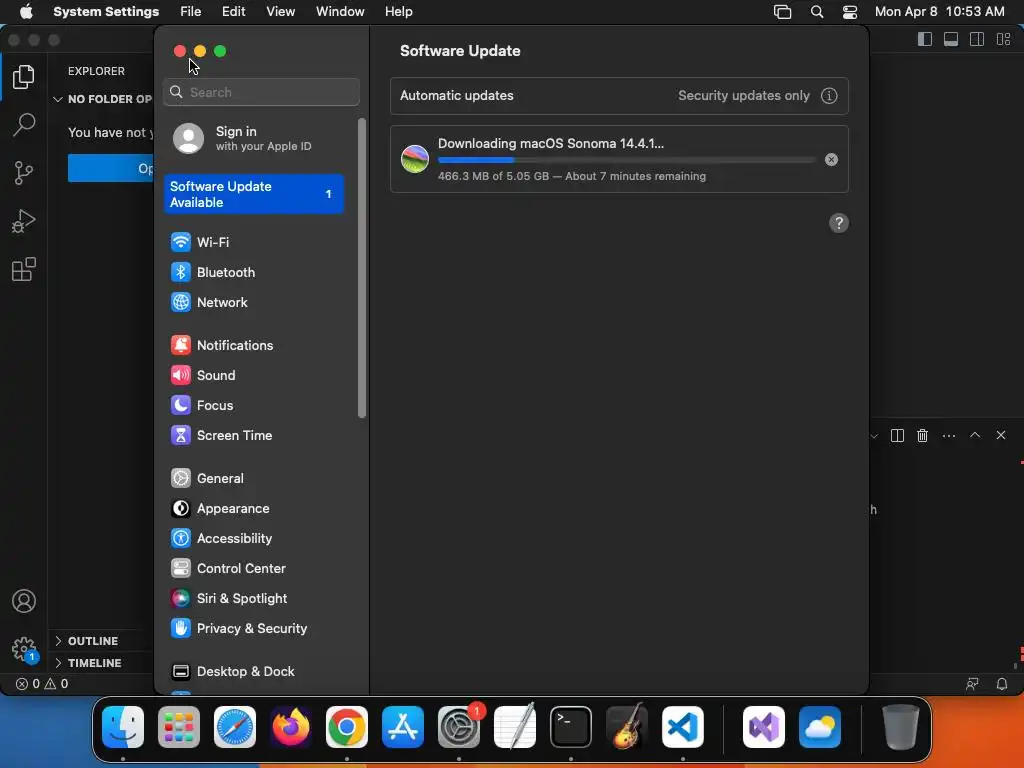1024x768 pixels.
Task: Open the View menu
Action: click(280, 12)
